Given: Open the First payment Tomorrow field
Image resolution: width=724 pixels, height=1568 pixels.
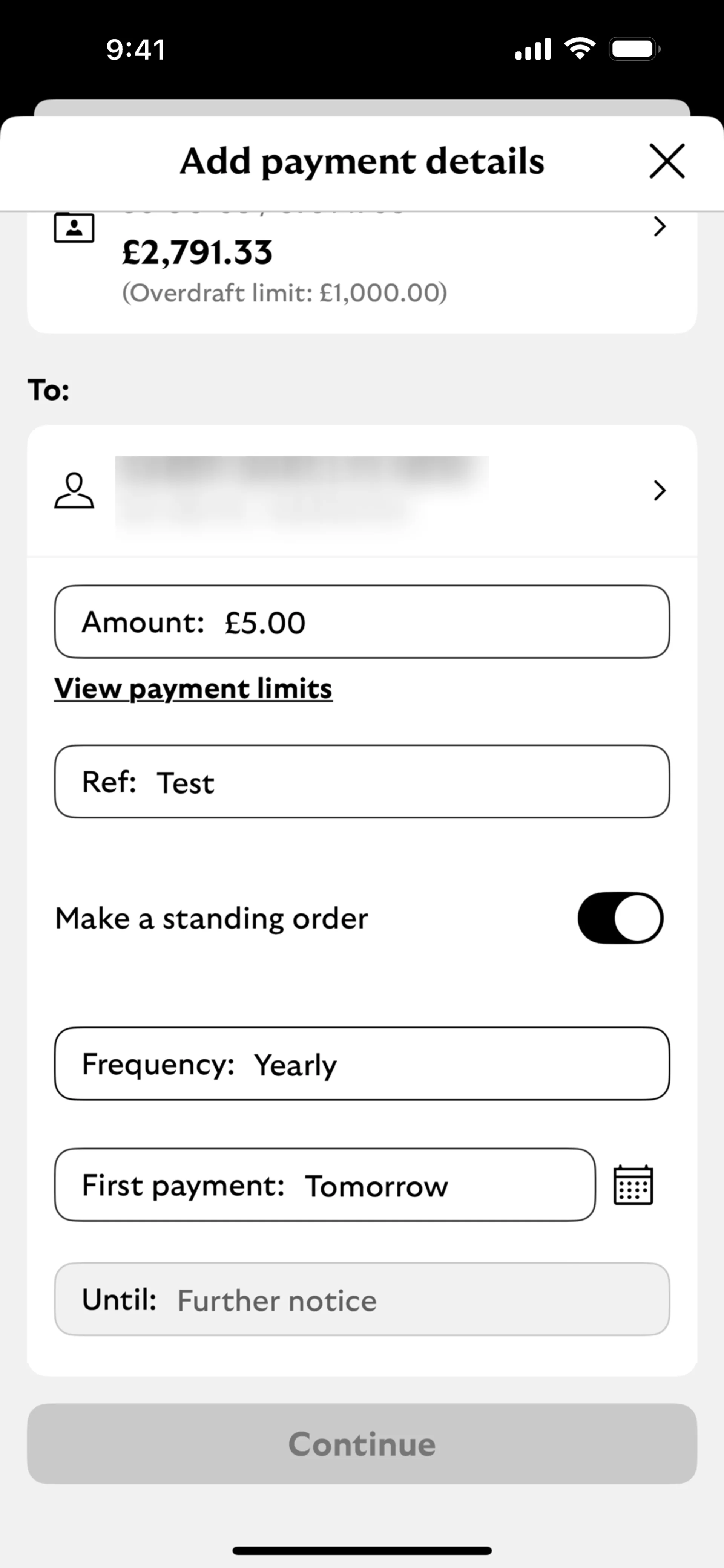Looking at the screenshot, I should pos(325,1184).
